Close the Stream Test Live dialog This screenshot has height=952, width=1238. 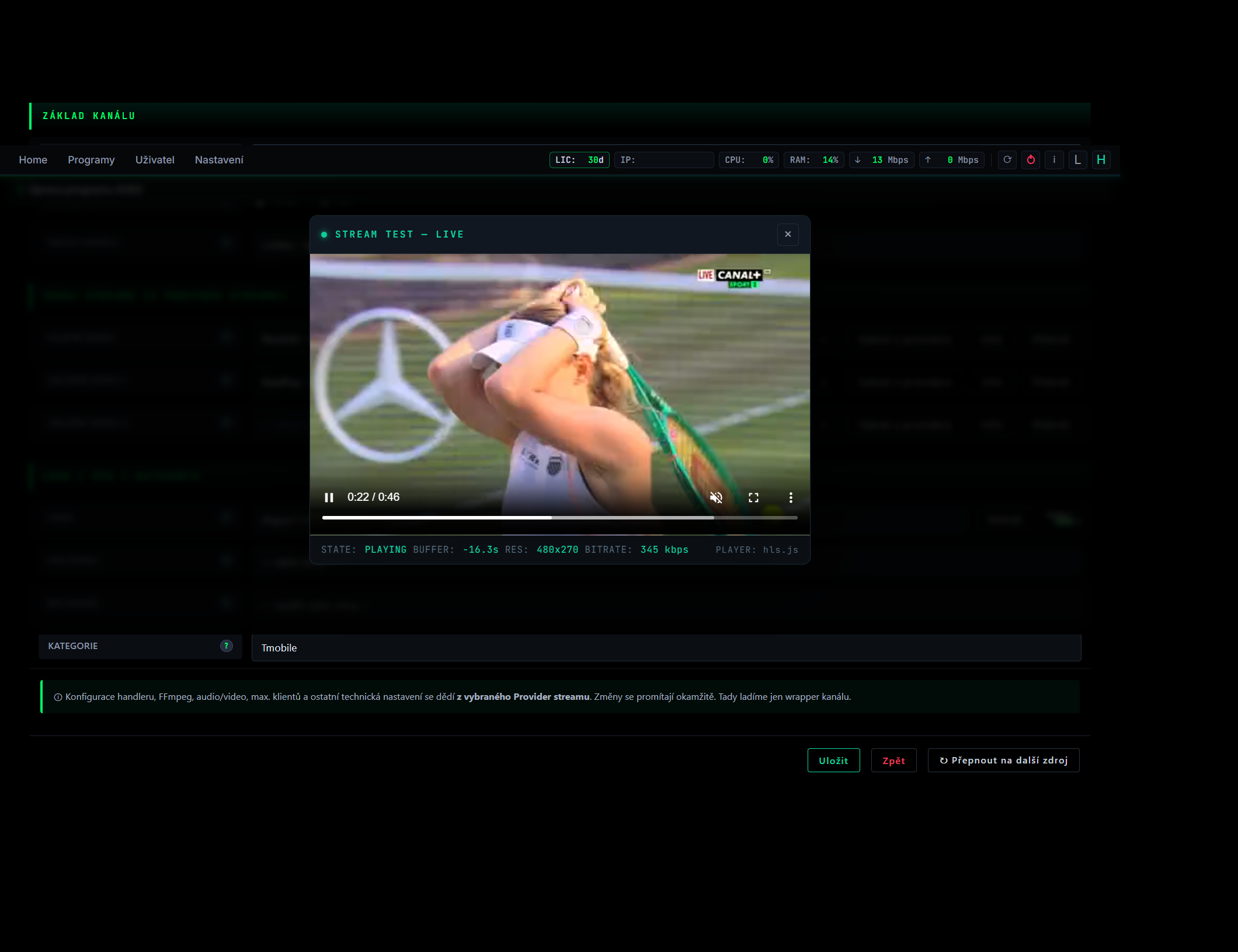(x=788, y=234)
